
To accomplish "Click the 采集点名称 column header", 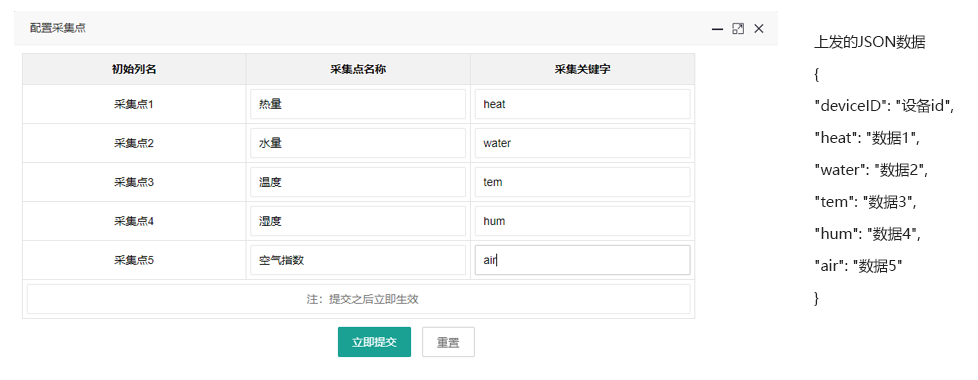I will pos(358,69).
